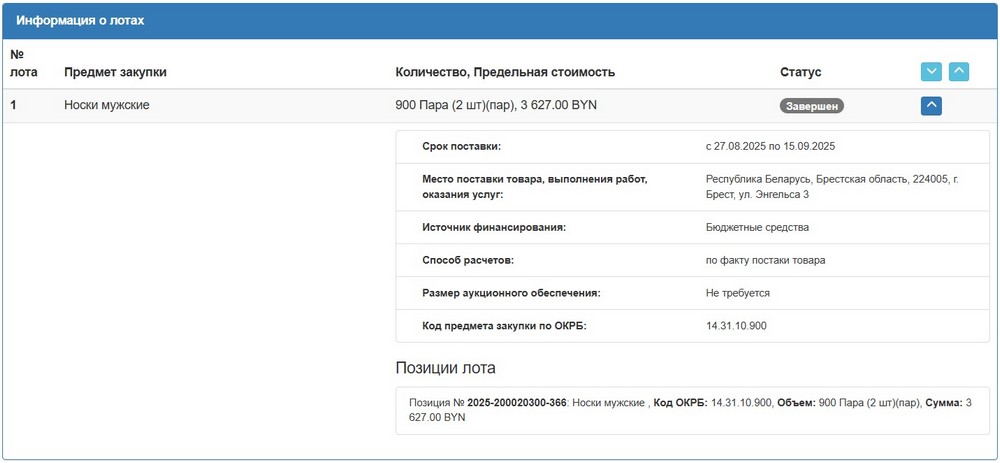
Task: Click position number '2025-200020300-366'
Action: pyautogui.click(x=517, y=402)
